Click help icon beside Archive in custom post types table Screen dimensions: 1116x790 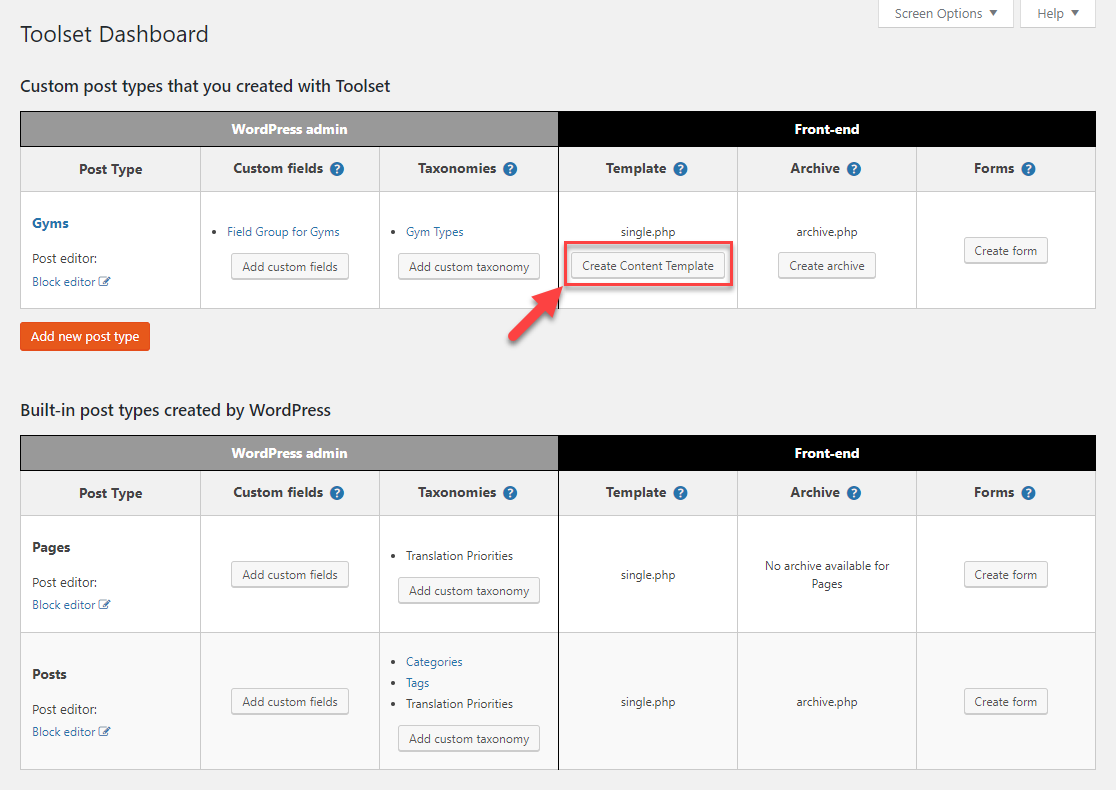854,169
